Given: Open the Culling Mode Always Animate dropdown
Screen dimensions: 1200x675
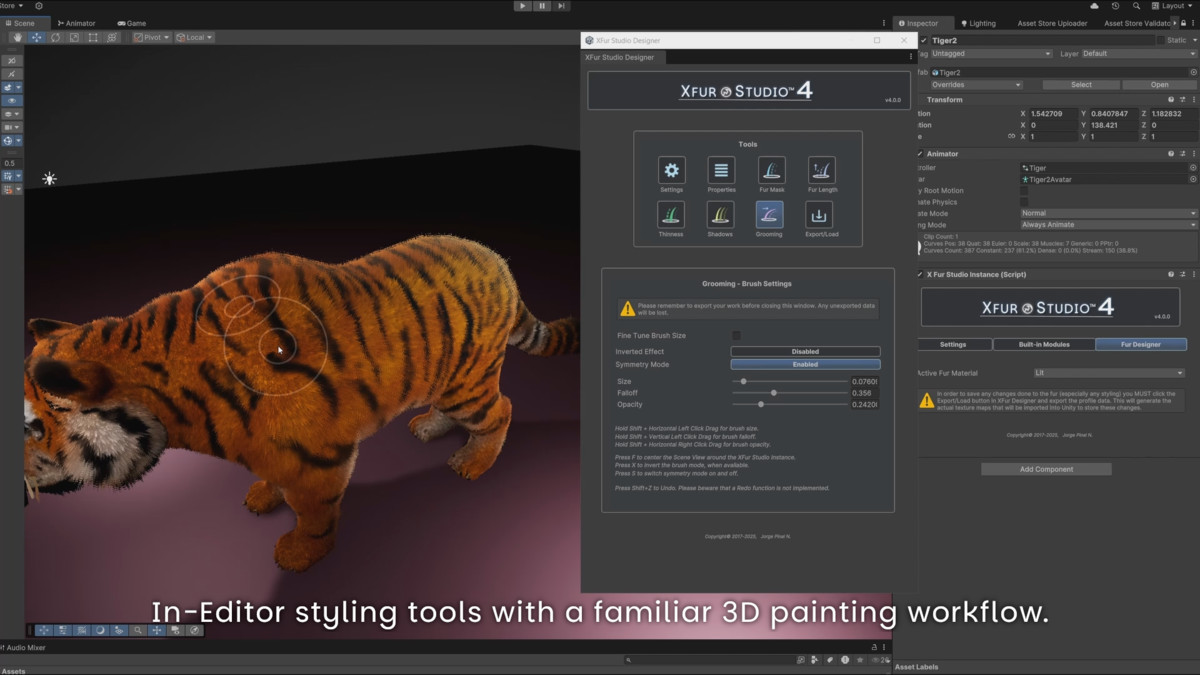Looking at the screenshot, I should [x=1108, y=225].
